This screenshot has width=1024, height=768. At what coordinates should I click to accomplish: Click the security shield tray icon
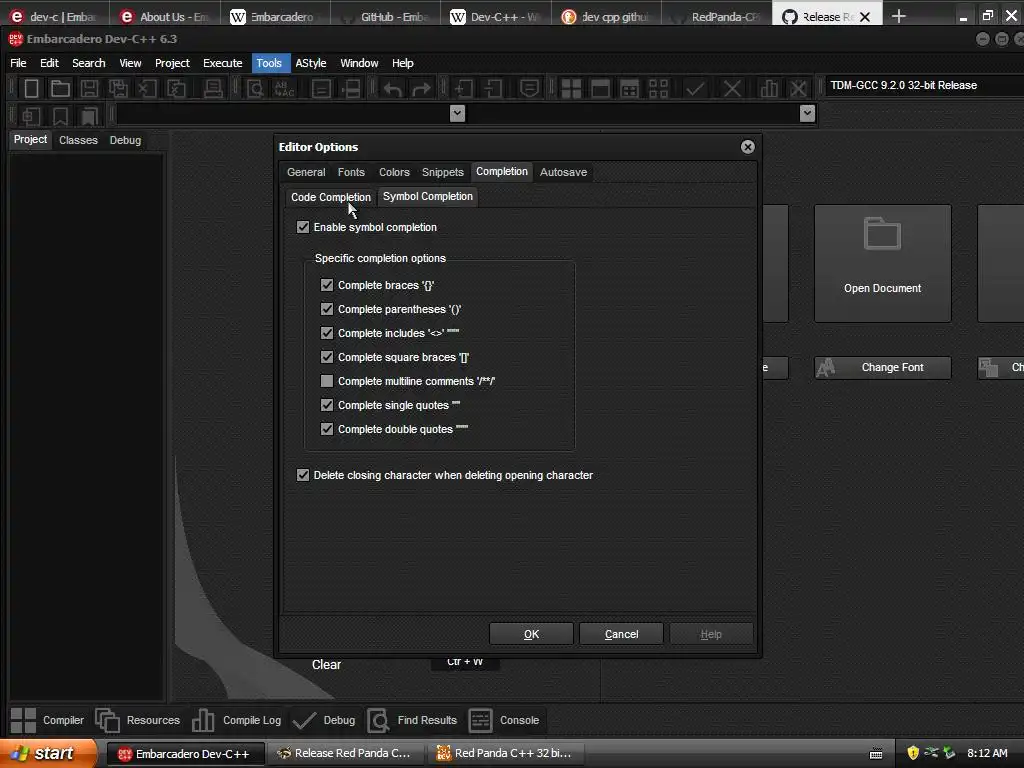(x=913, y=753)
